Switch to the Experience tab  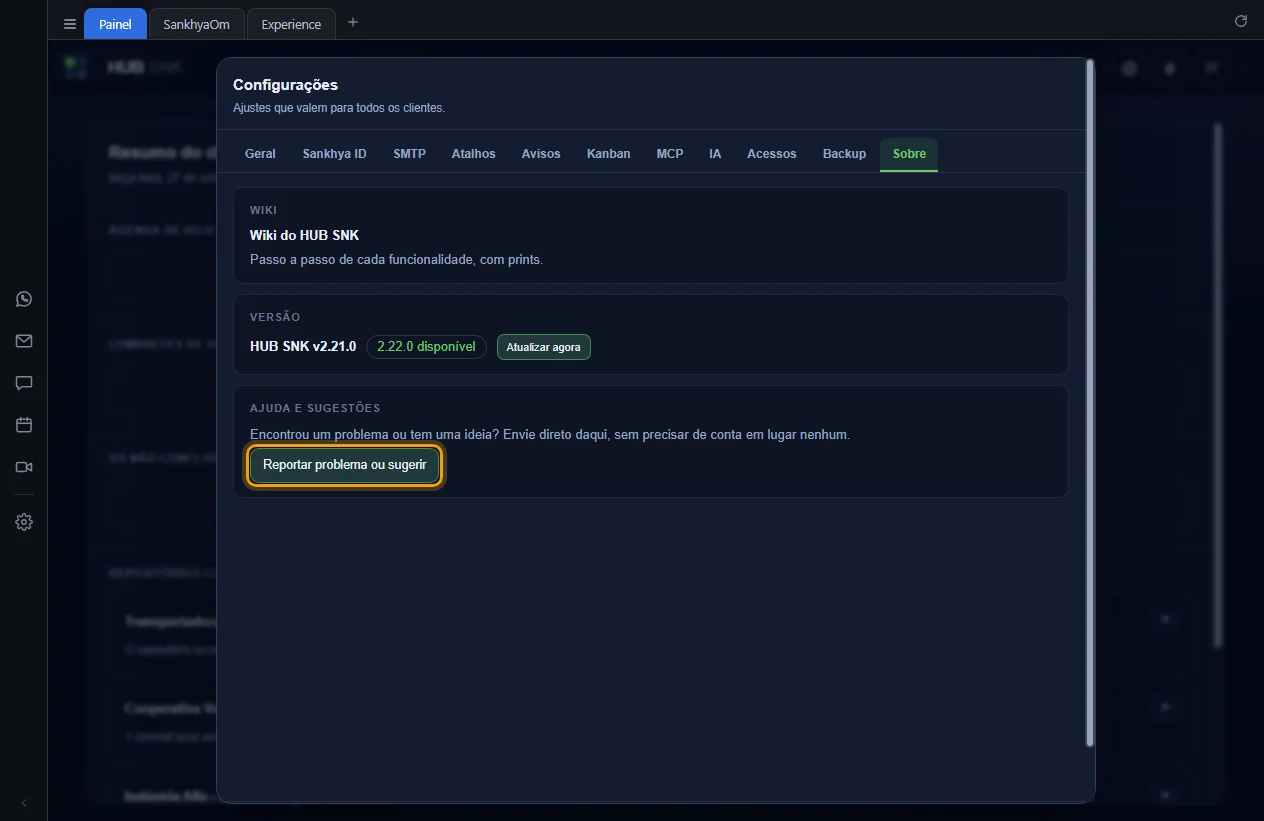pos(291,24)
